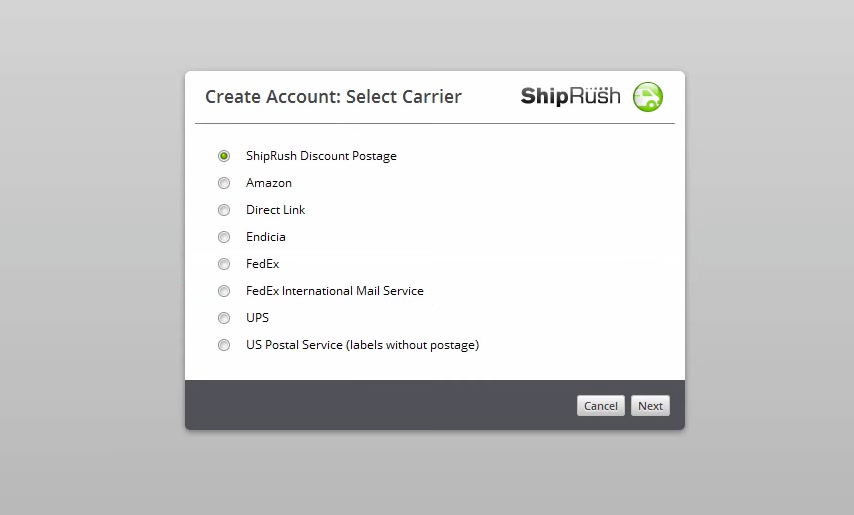Click the 'Endicia' label text
854x515 pixels.
pos(266,237)
